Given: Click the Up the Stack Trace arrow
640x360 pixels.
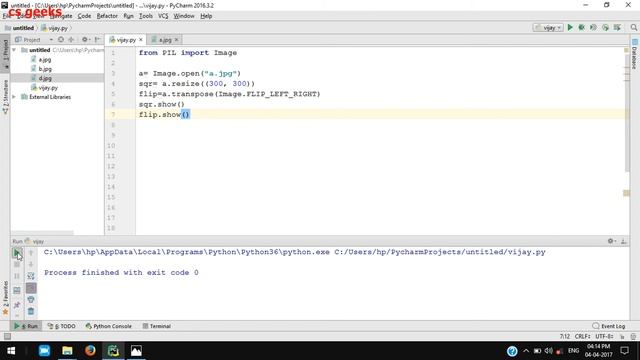Looking at the screenshot, I should [31, 253].
